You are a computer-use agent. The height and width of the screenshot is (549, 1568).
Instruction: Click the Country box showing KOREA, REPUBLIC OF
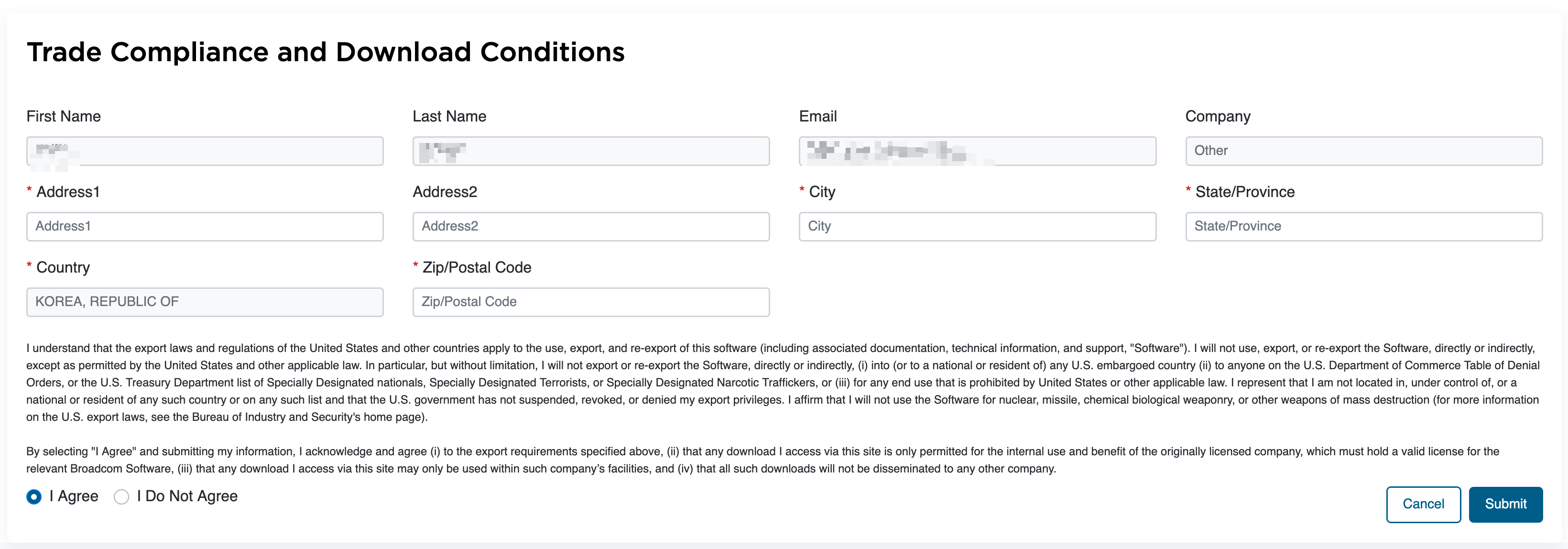click(x=205, y=302)
